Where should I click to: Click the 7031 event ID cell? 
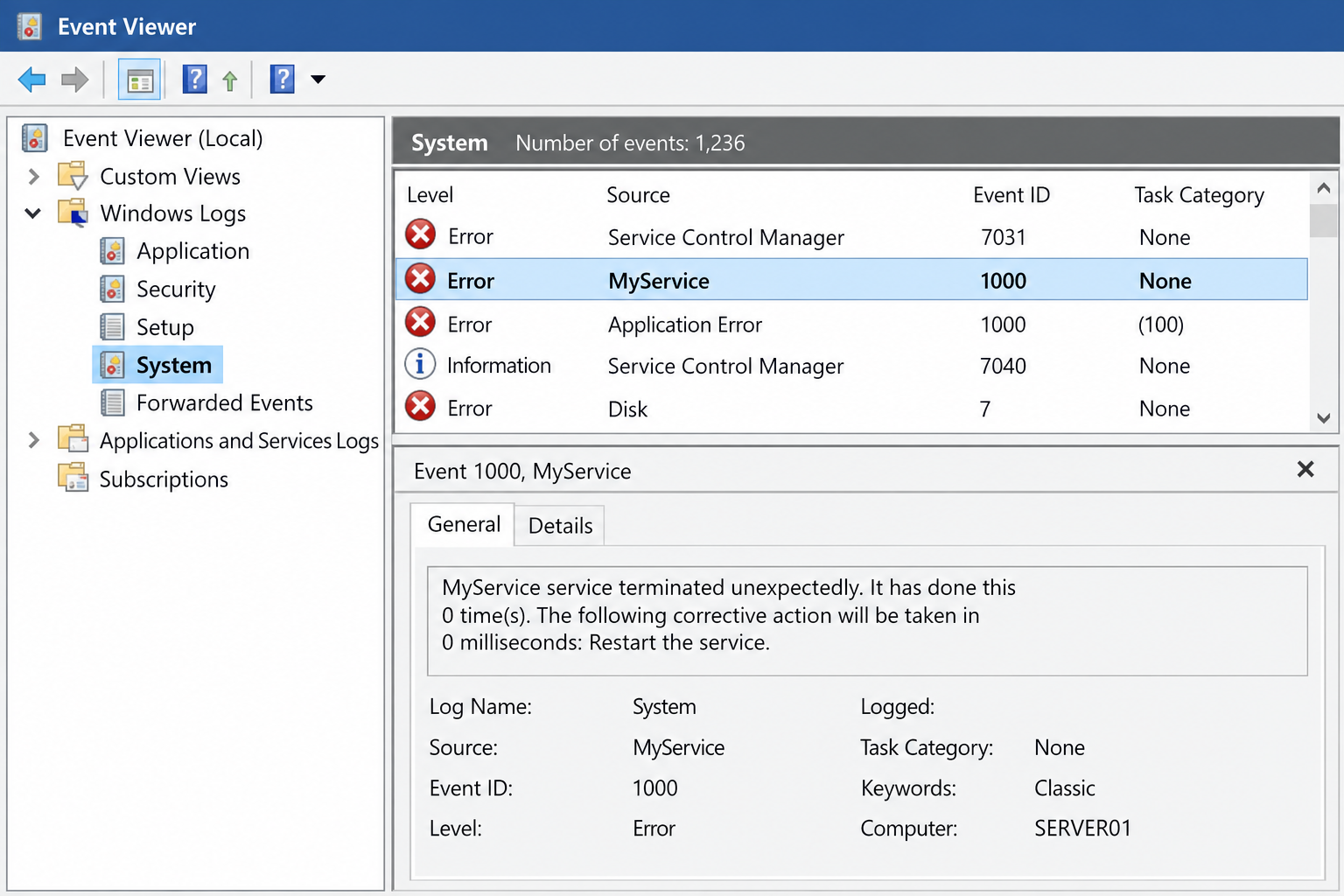(x=1003, y=237)
